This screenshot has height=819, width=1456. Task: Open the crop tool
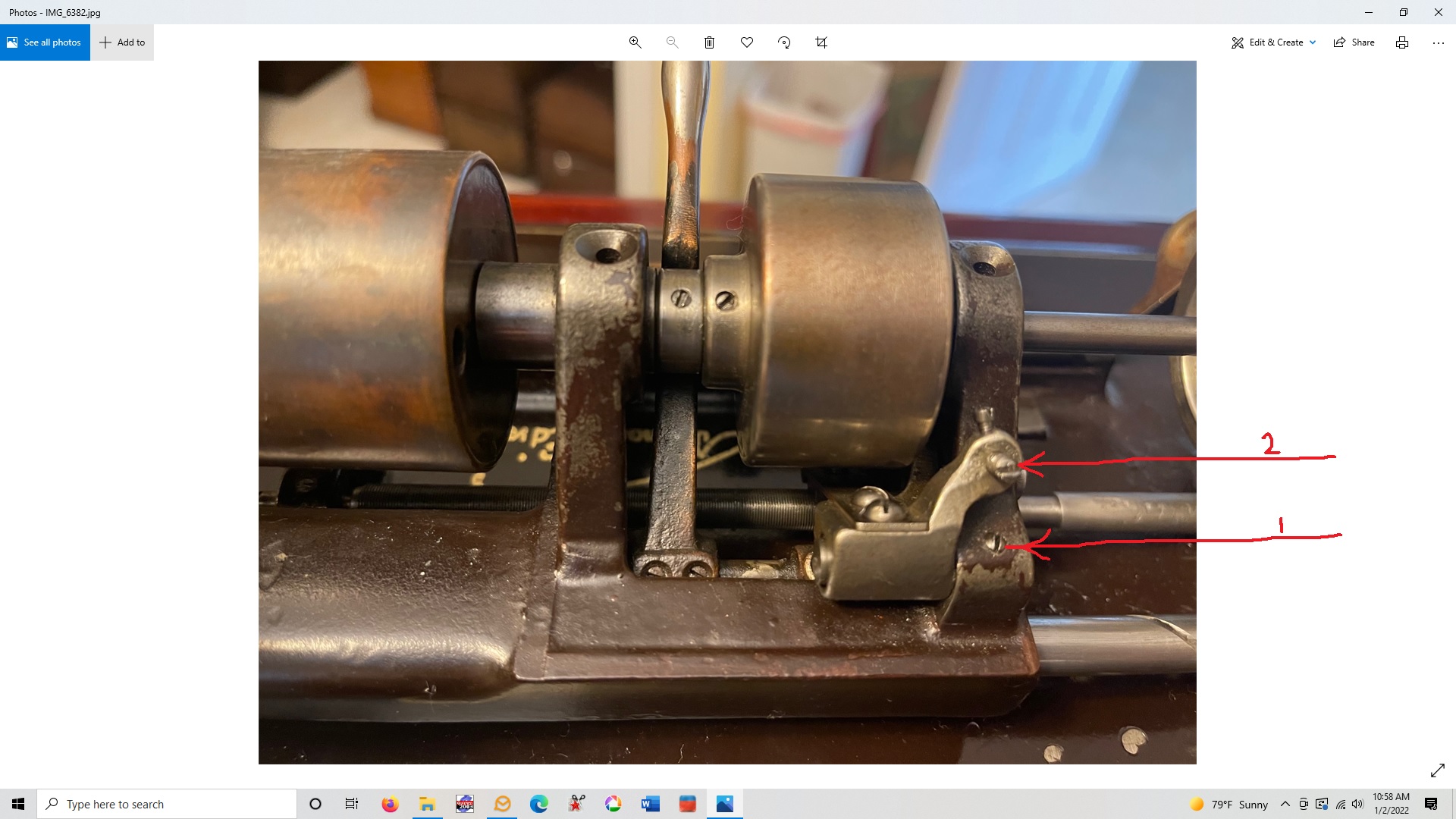click(821, 42)
